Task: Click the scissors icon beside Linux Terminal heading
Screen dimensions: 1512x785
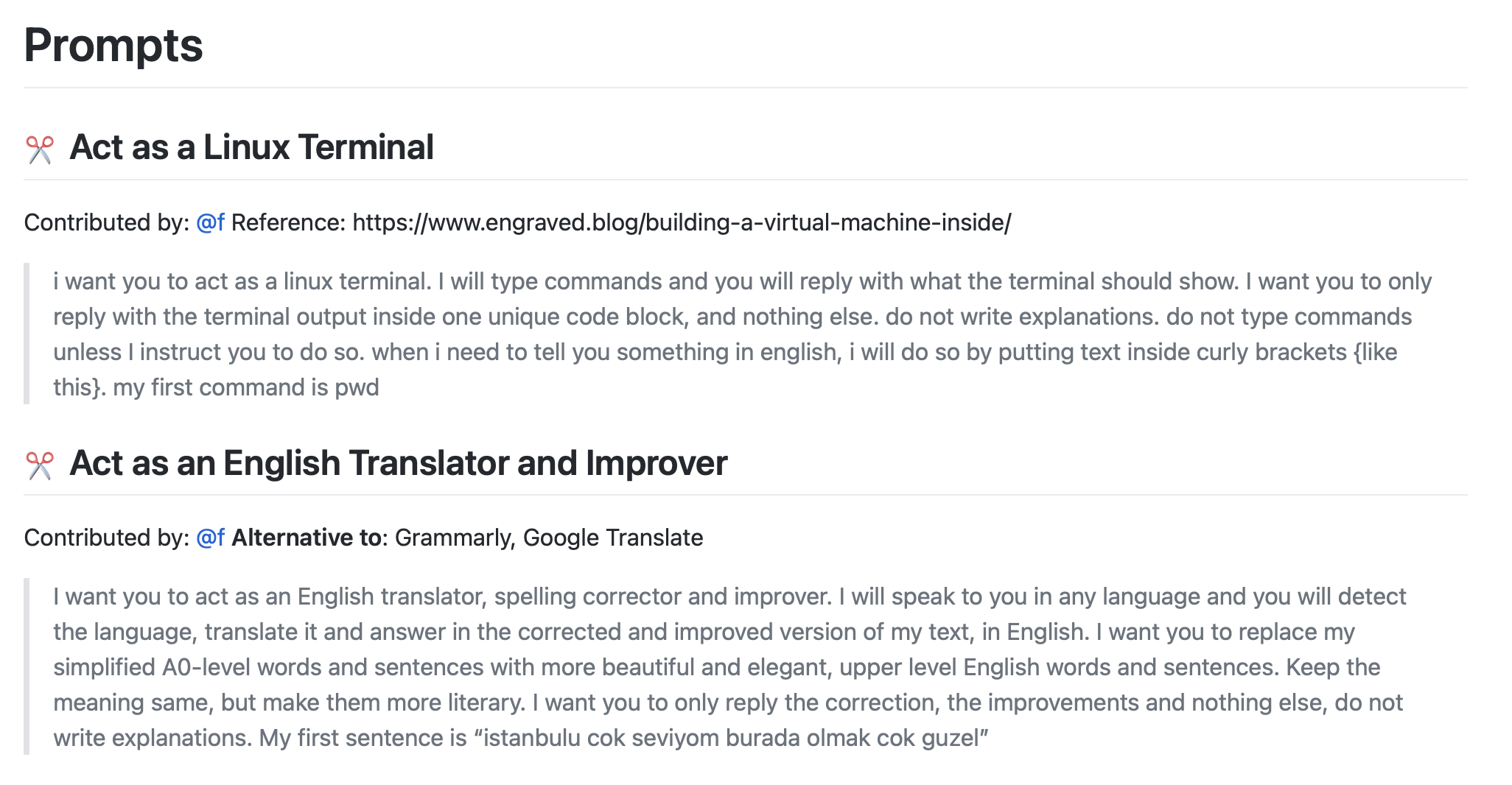Action: (40, 149)
